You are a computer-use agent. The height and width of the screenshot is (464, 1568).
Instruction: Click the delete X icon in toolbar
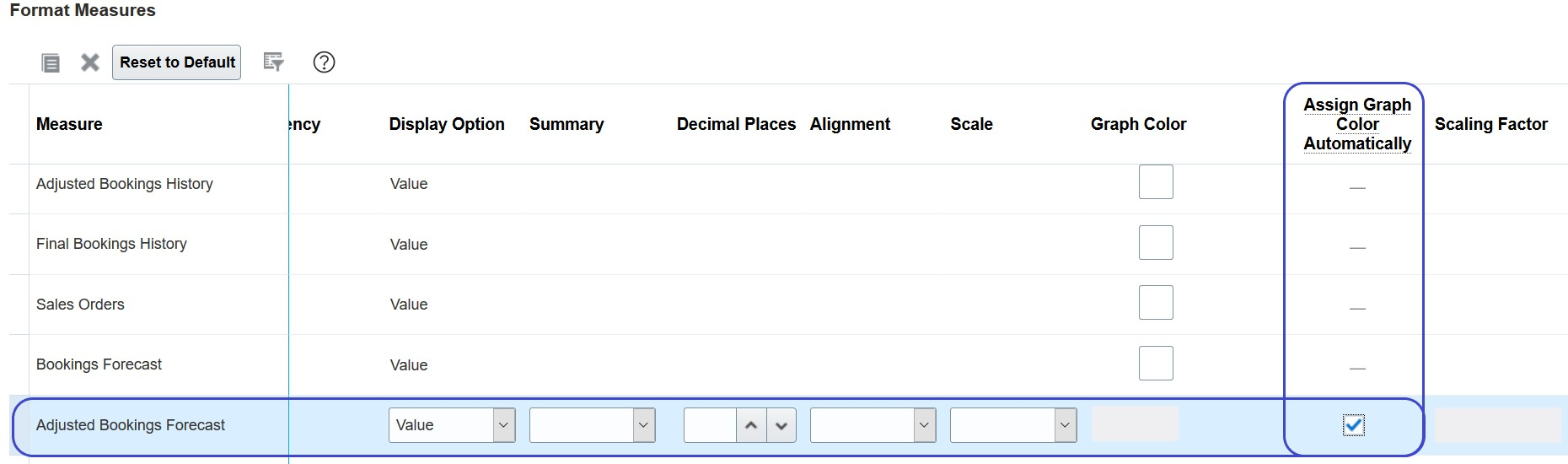click(x=90, y=62)
